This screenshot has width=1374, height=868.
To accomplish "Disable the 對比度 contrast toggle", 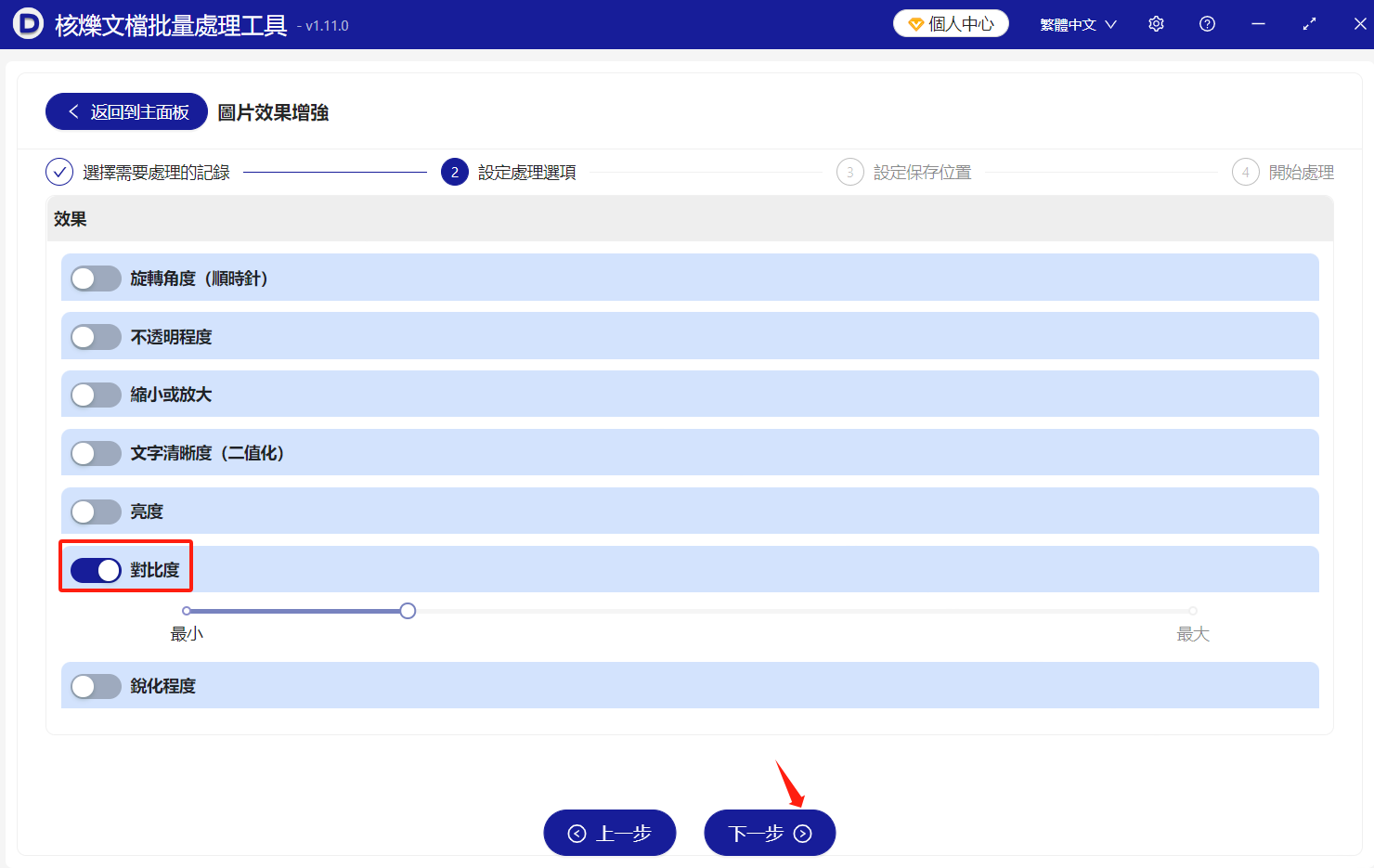I will [96, 569].
